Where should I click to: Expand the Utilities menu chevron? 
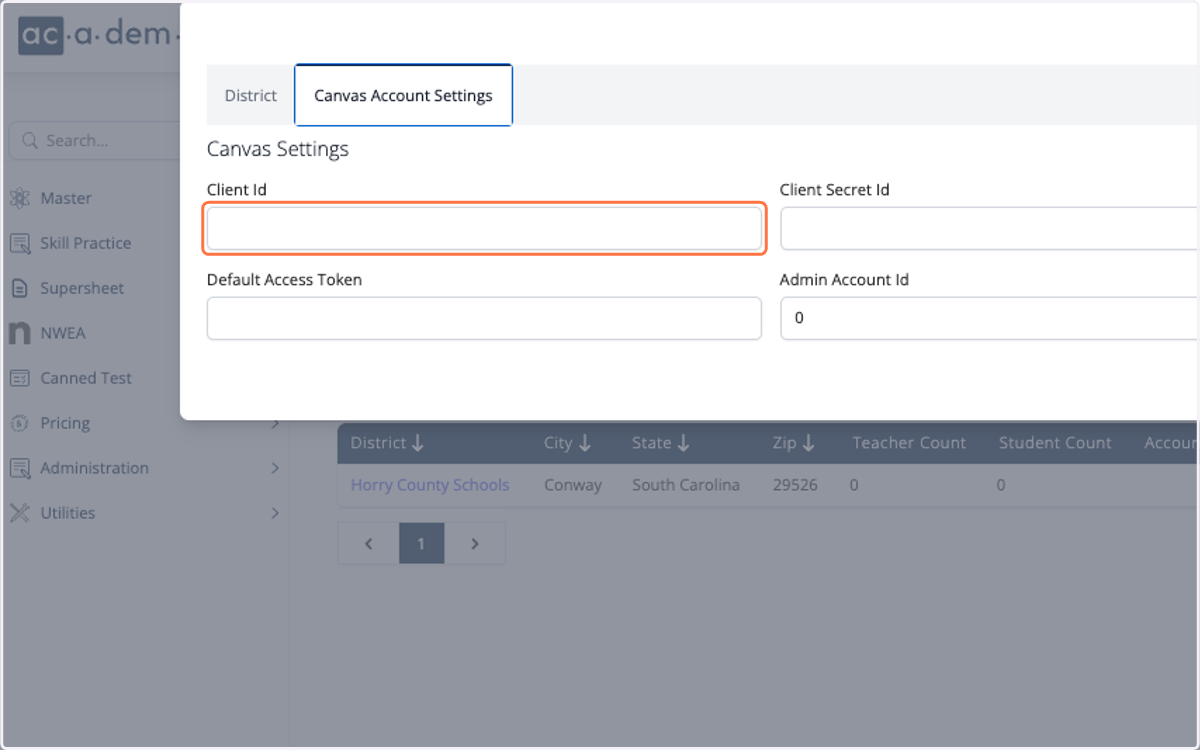click(275, 513)
